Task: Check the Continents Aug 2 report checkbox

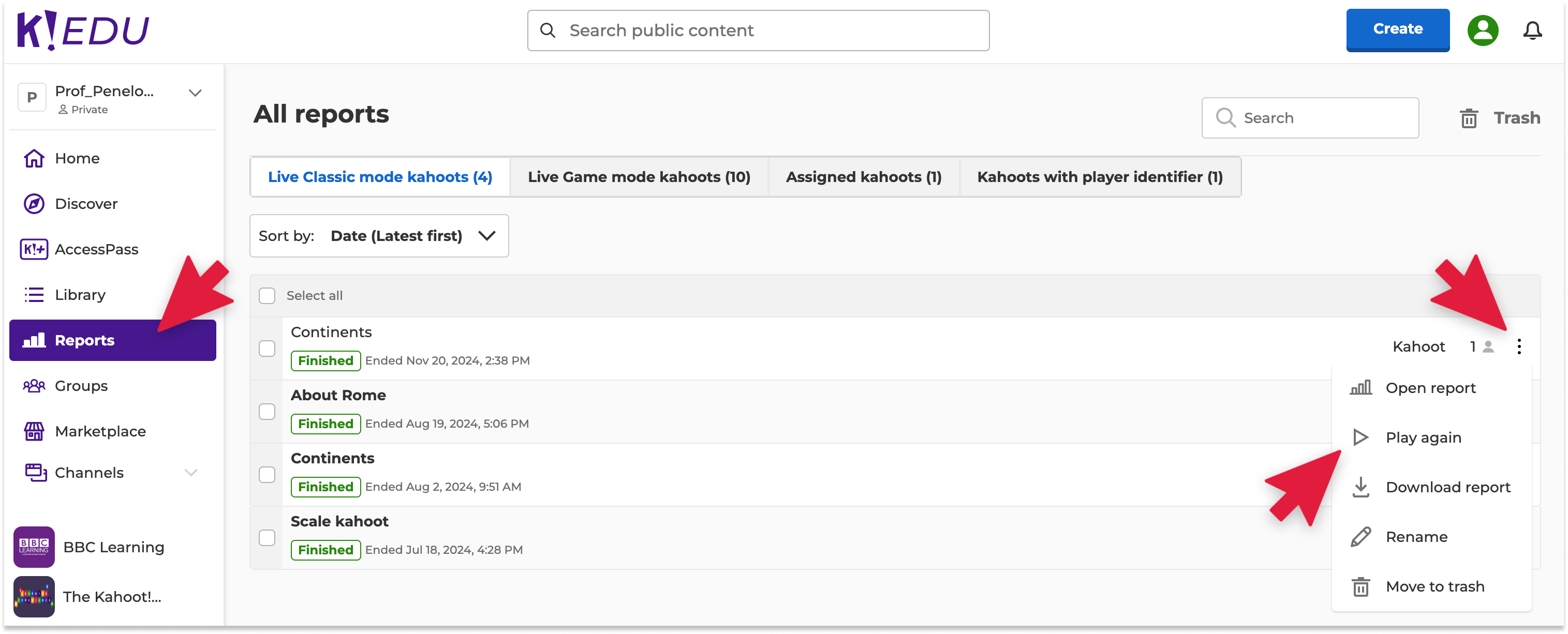Action: click(x=267, y=475)
